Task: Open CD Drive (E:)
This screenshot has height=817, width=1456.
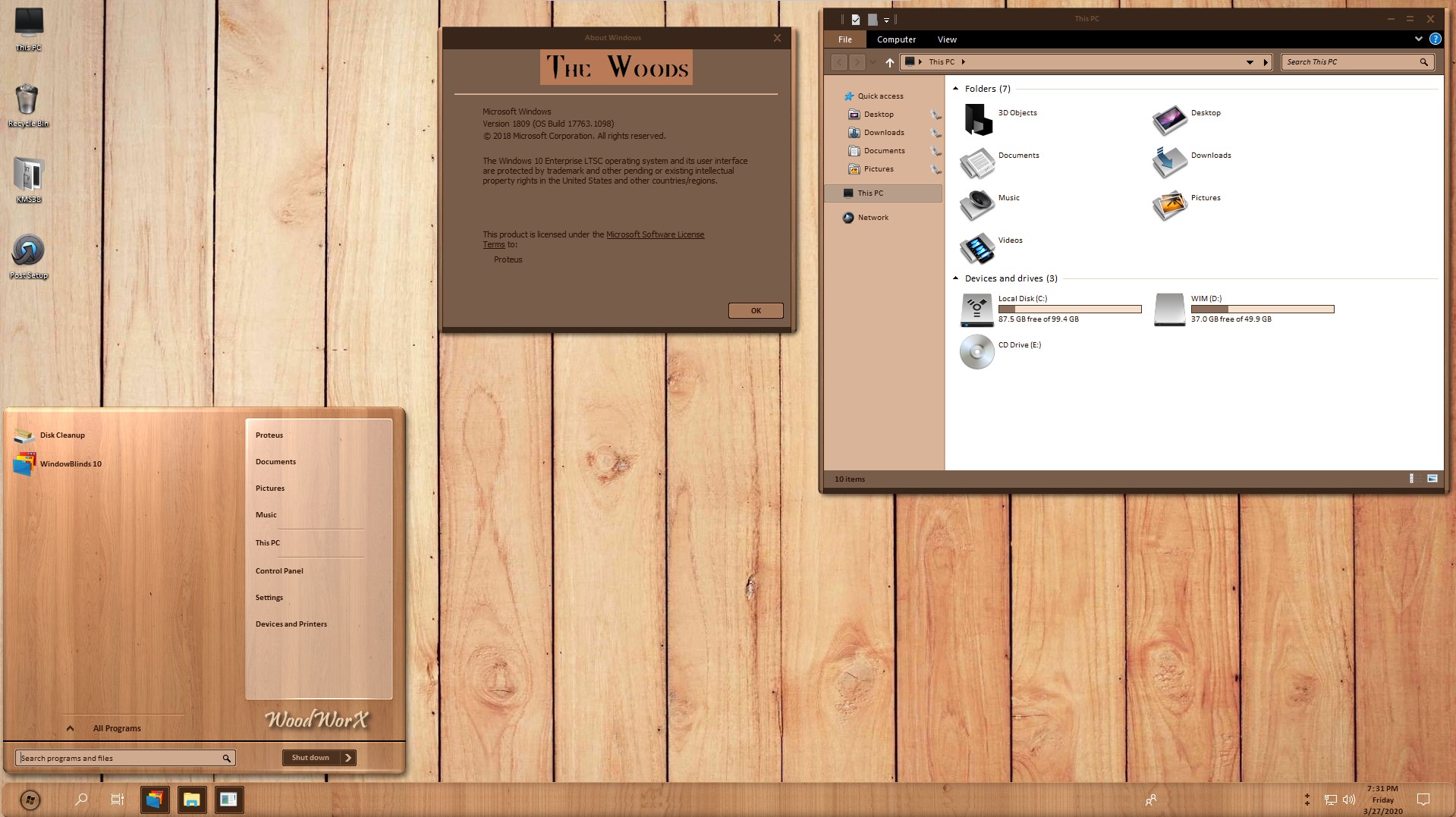Action: point(1002,352)
